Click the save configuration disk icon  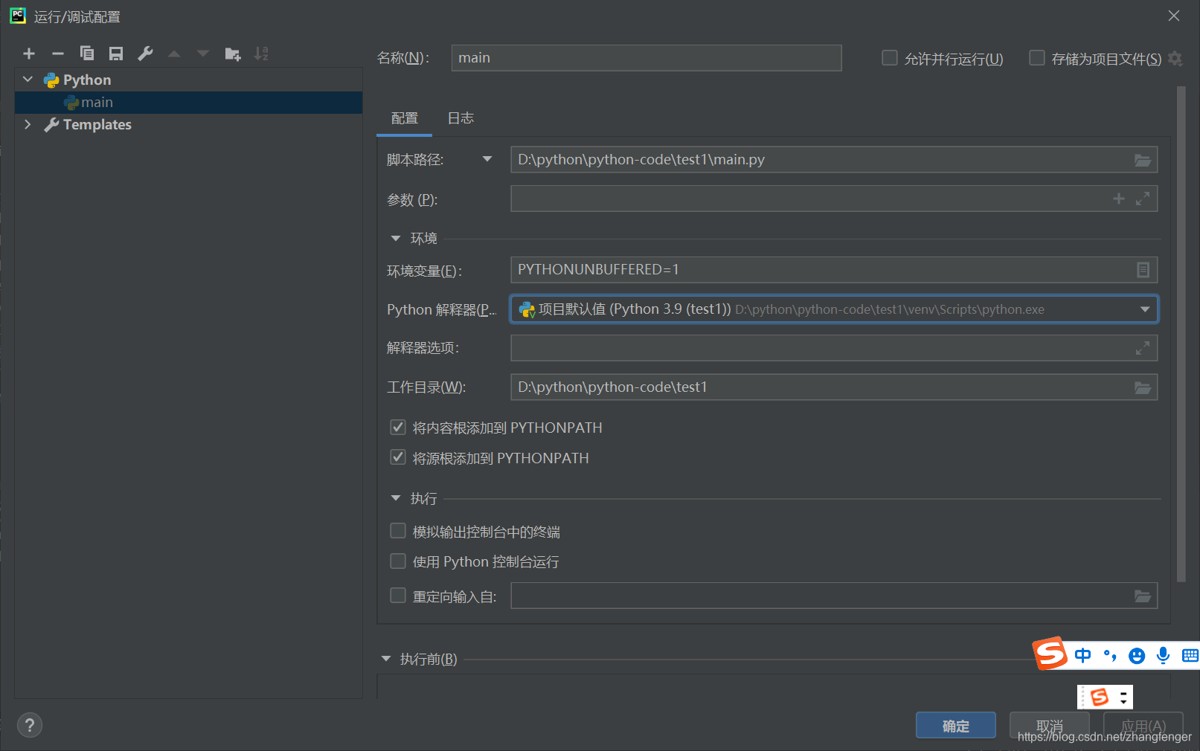pos(116,54)
